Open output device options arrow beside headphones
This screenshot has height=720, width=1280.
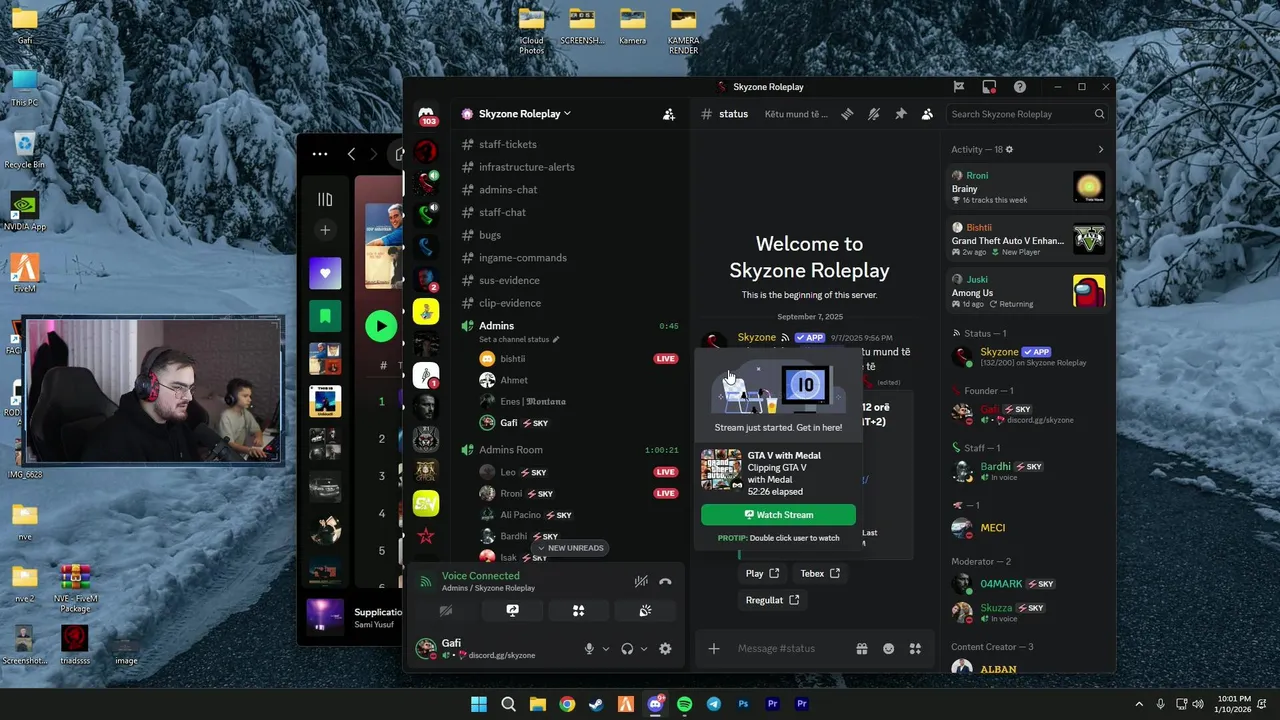tap(644, 649)
